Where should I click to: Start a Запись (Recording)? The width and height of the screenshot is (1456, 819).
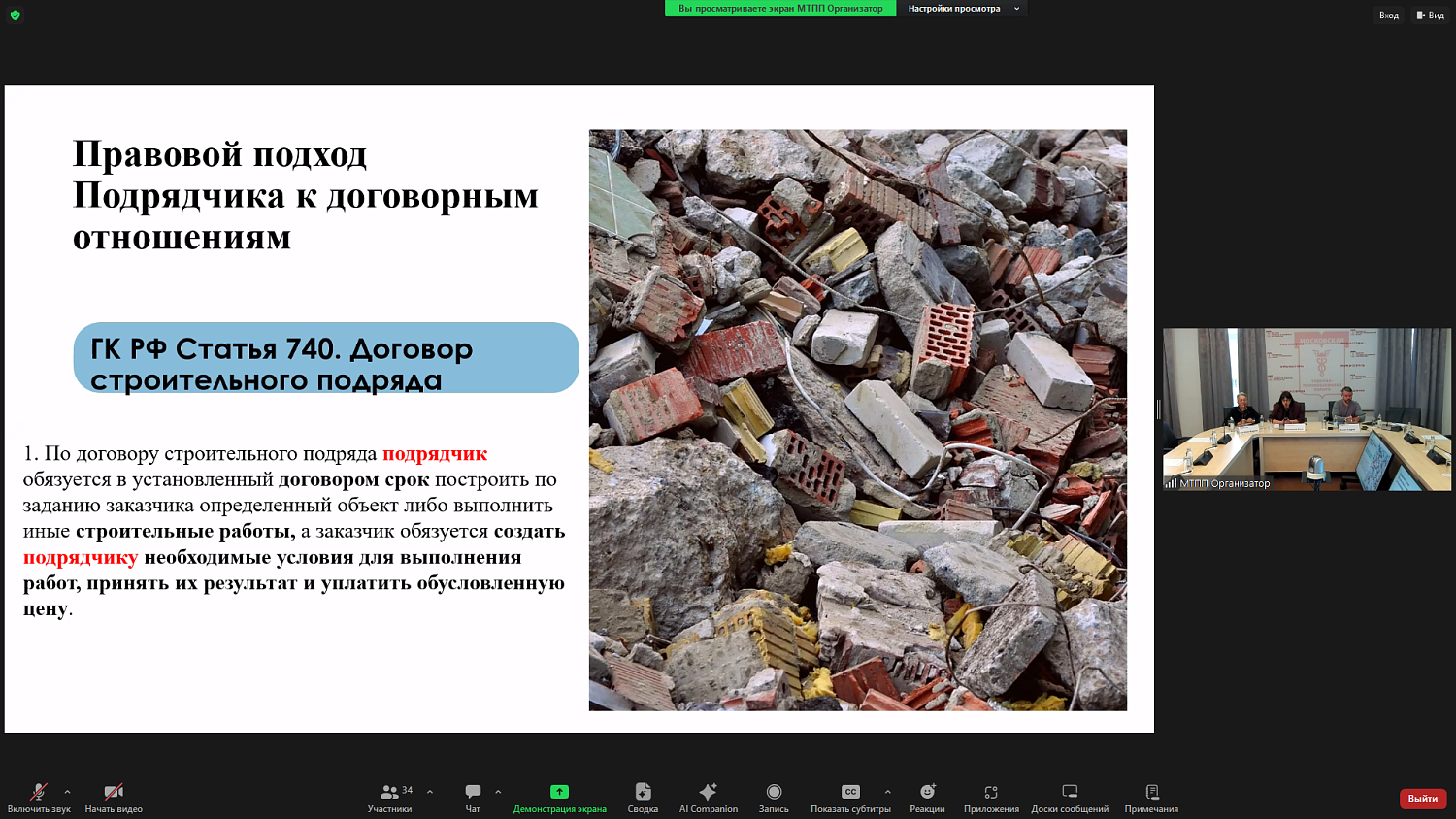point(773,798)
